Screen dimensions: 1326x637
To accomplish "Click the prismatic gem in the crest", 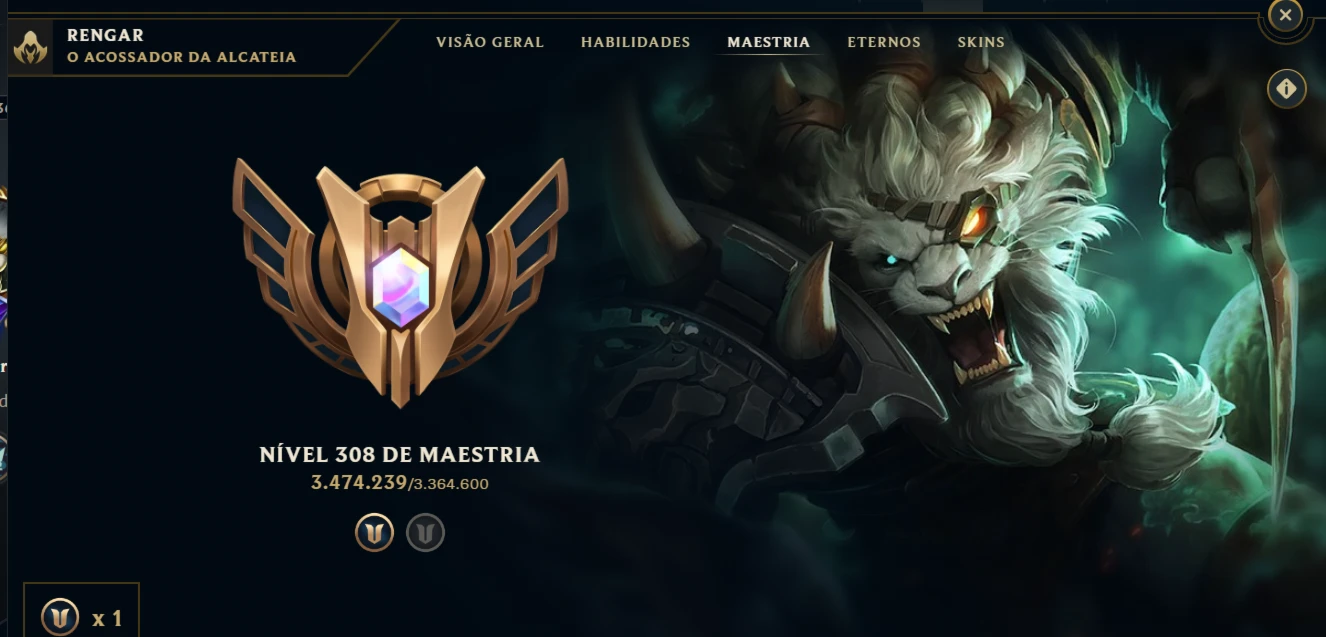I will pyautogui.click(x=399, y=286).
